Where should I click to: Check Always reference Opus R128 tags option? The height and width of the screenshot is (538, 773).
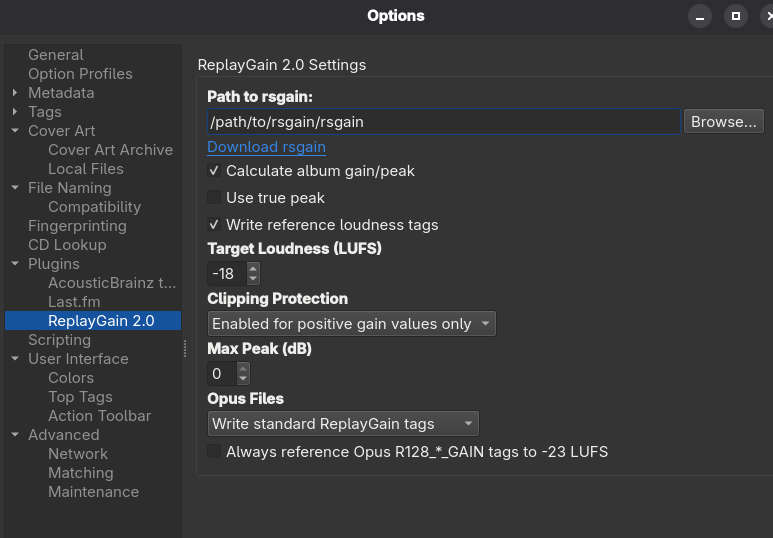(214, 452)
